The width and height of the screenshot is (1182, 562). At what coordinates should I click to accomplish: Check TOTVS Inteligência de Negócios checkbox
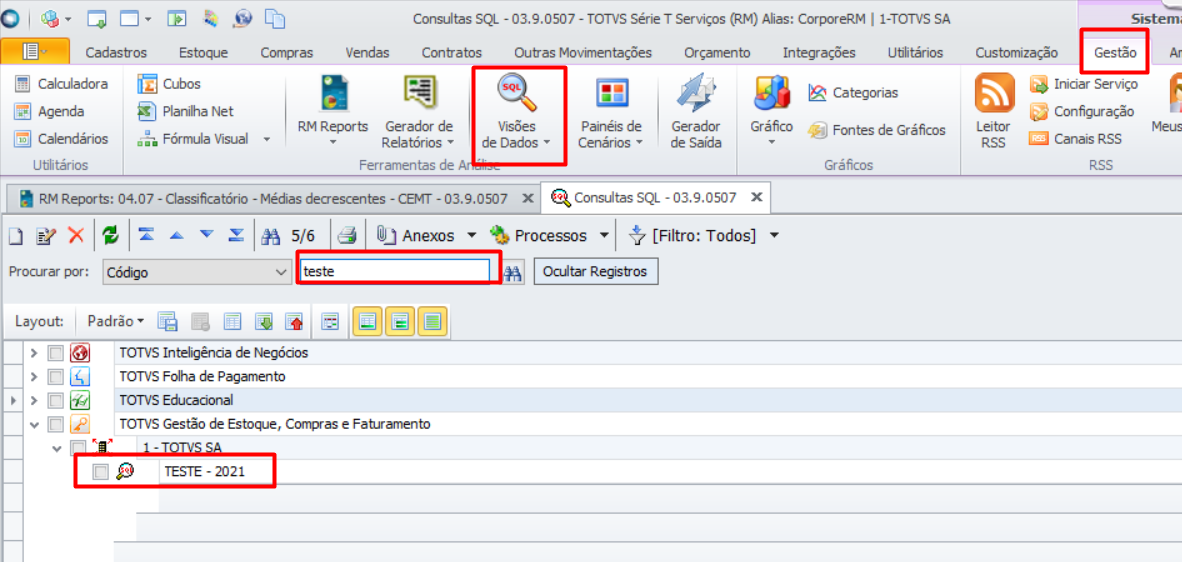pos(56,353)
